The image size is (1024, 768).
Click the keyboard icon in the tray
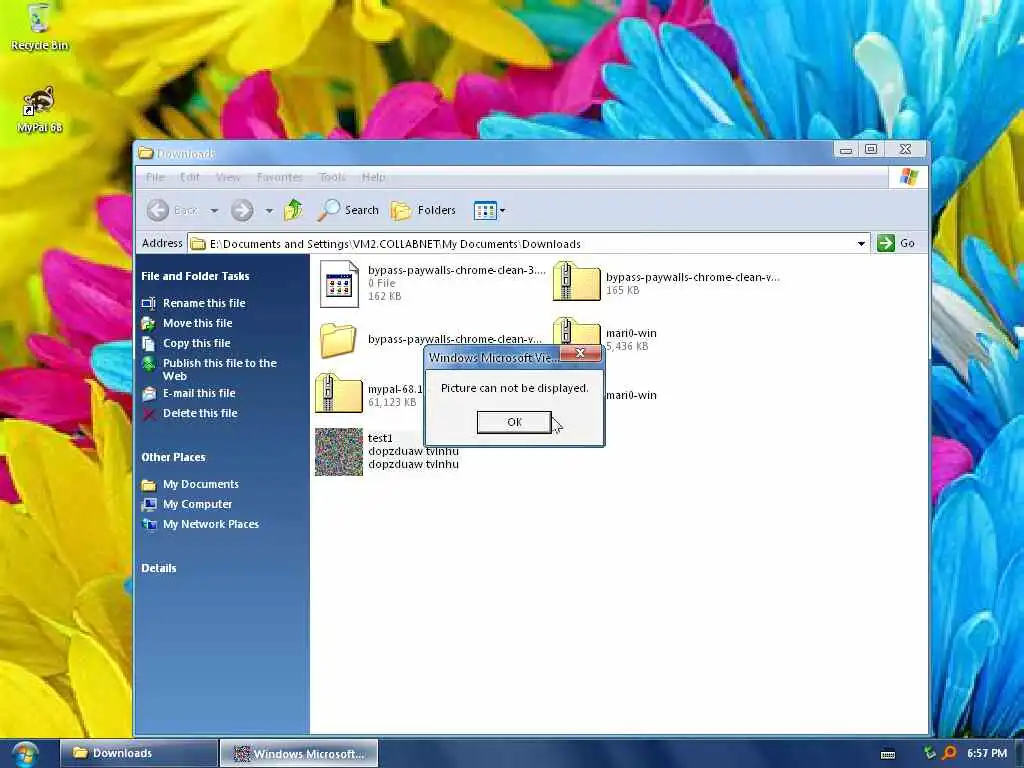coord(888,754)
